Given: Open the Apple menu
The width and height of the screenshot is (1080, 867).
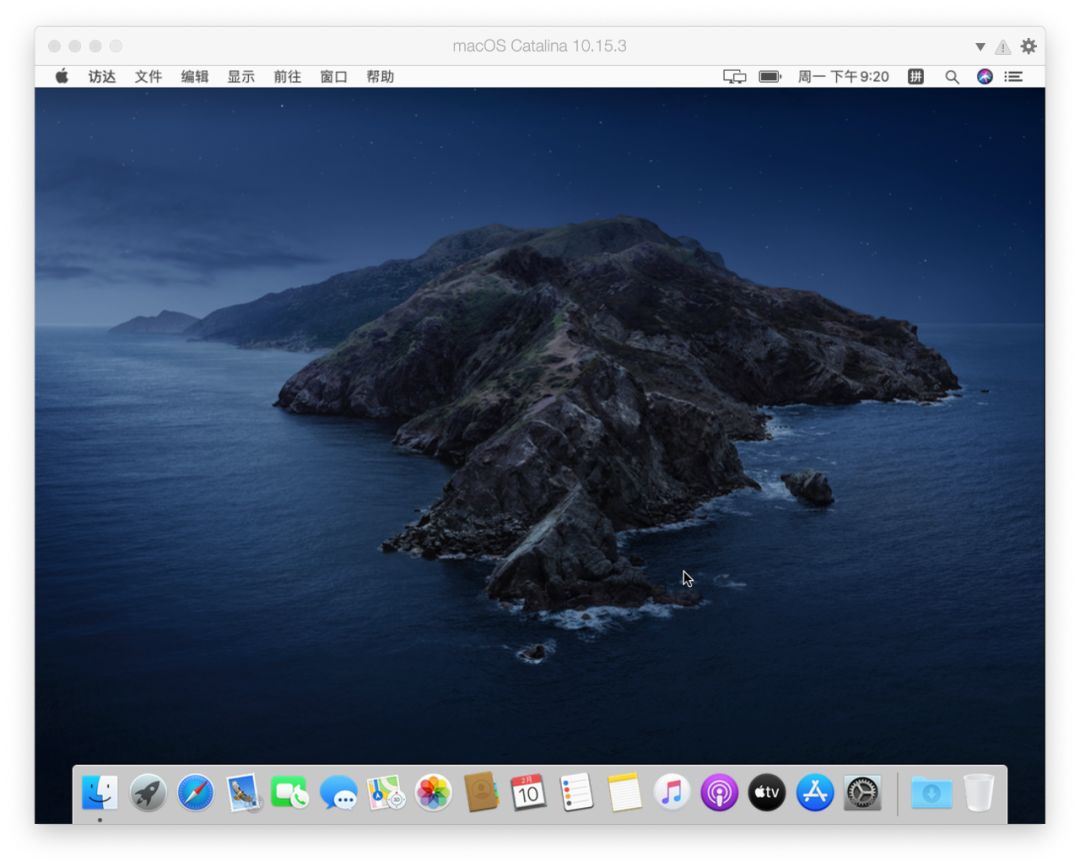Looking at the screenshot, I should click(x=62, y=76).
